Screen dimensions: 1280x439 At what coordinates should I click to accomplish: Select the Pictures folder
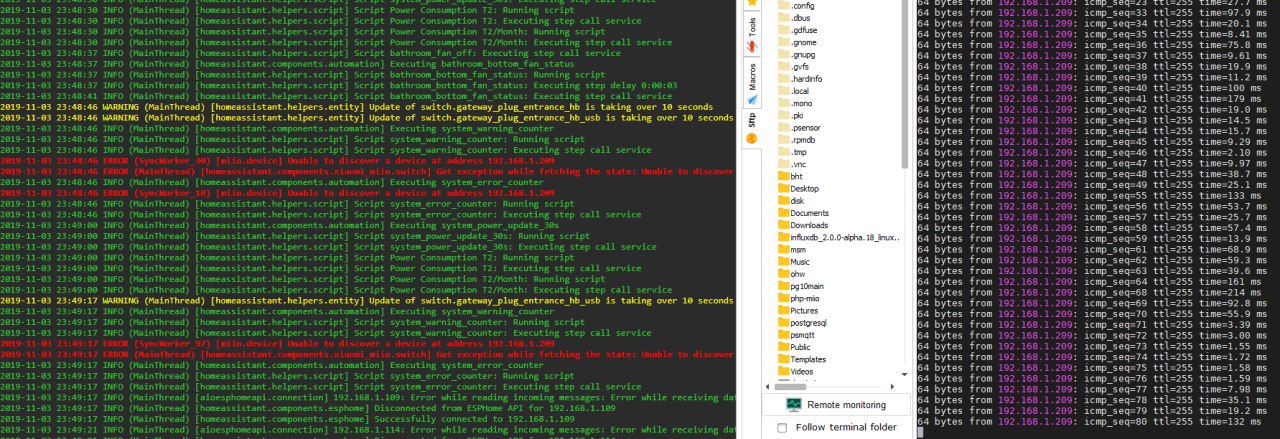click(797, 310)
